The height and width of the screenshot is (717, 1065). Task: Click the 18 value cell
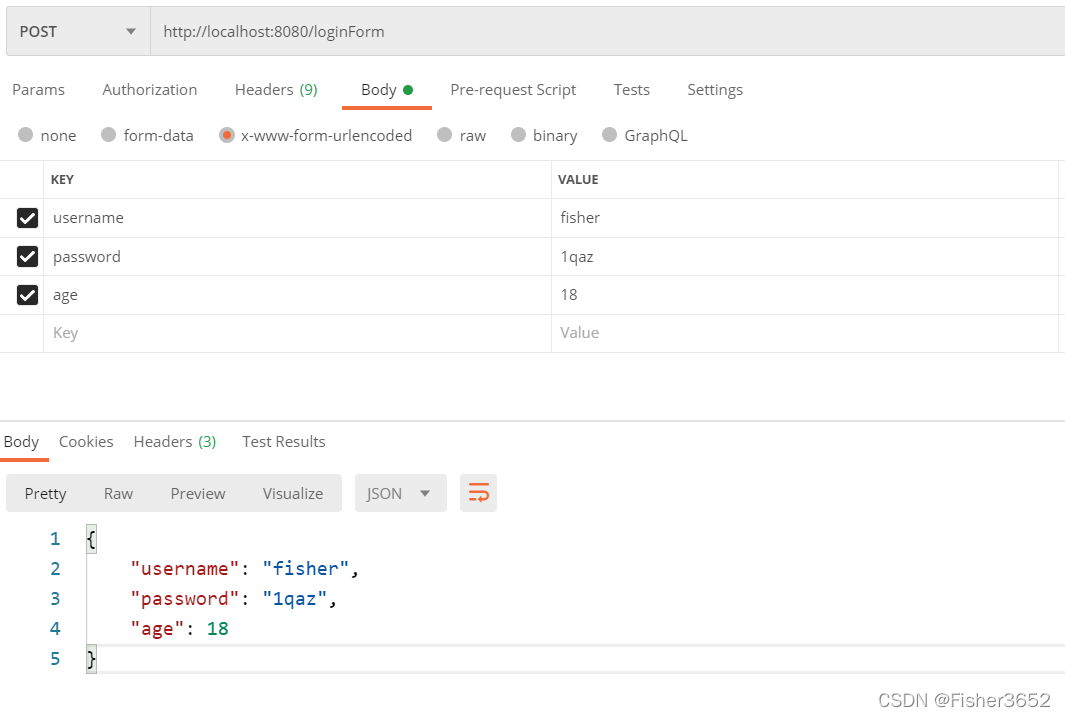pyautogui.click(x=805, y=295)
